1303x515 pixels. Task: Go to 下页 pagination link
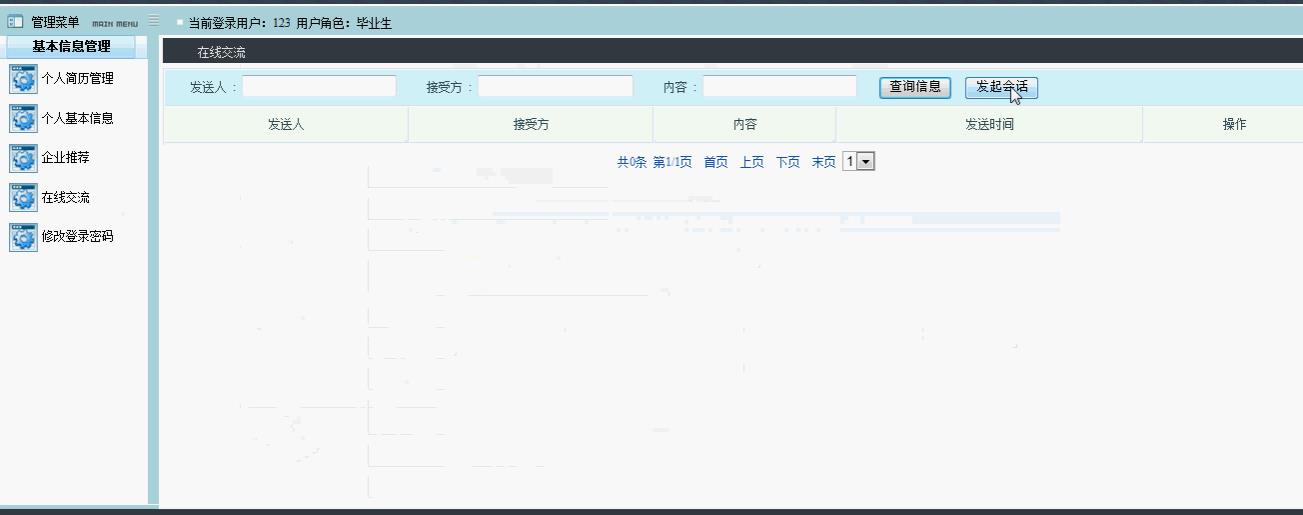788,162
